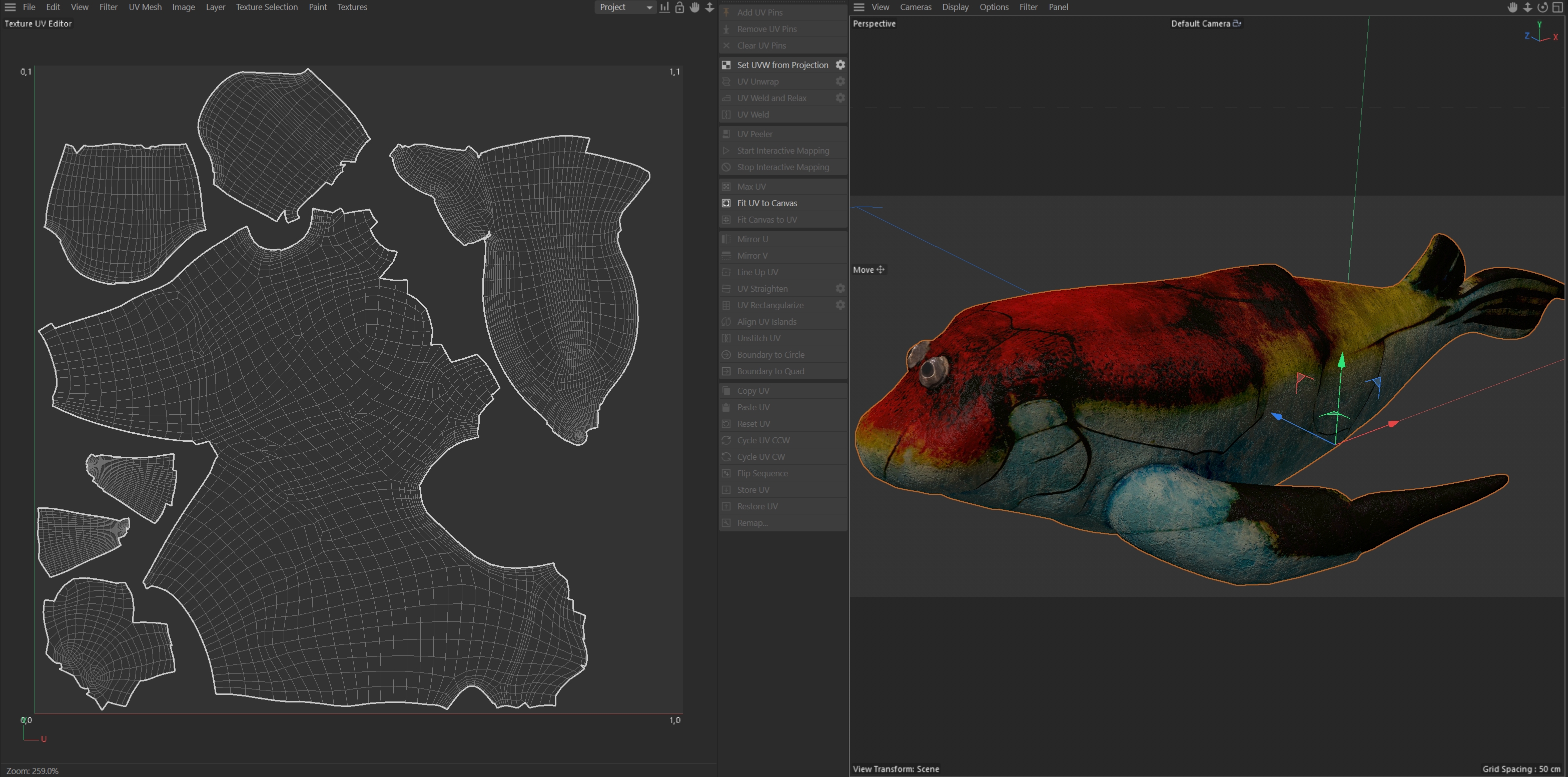Click the Move tool label in viewport
The width and height of the screenshot is (1568, 777).
863,270
